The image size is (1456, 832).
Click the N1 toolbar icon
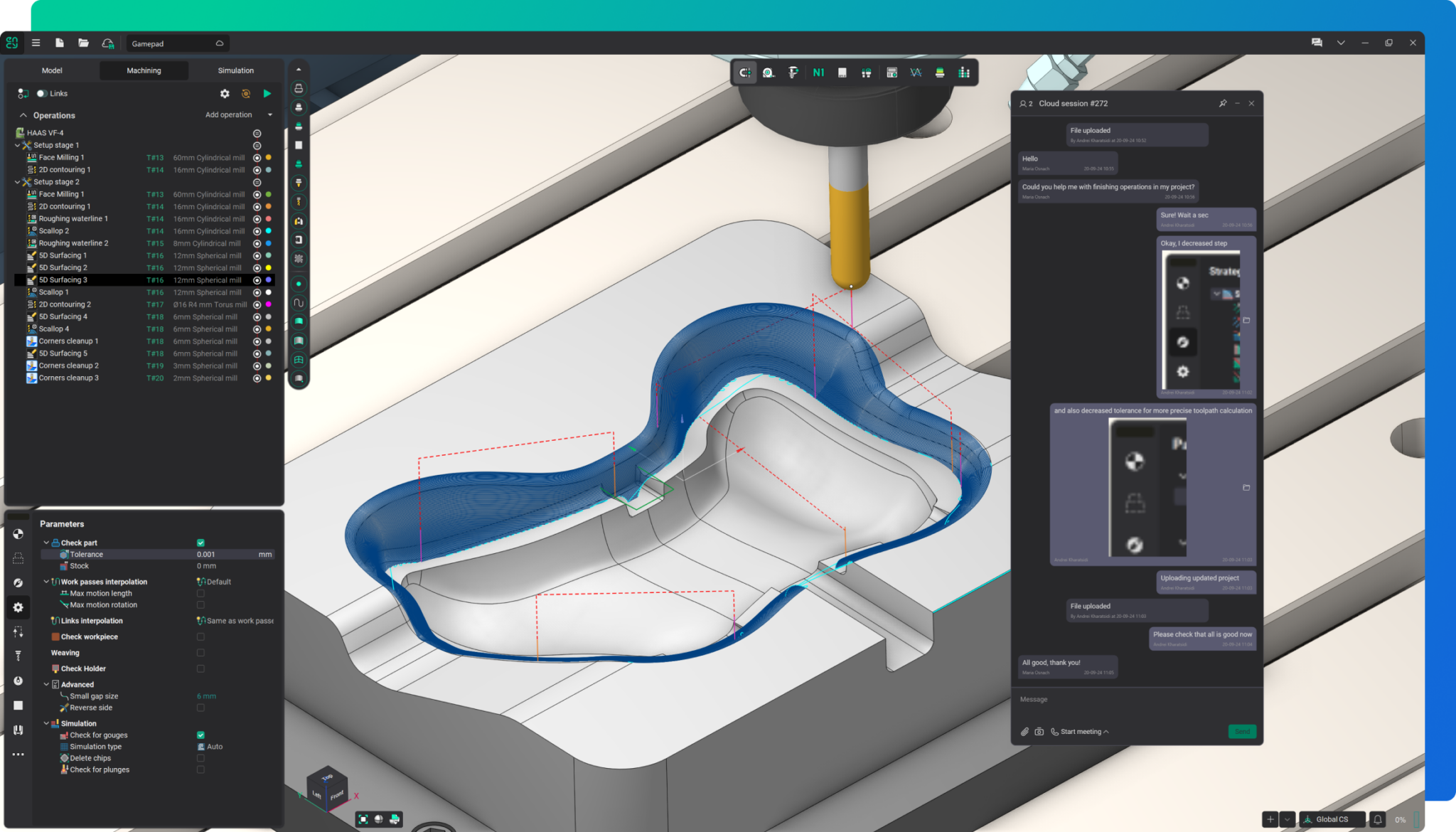818,73
